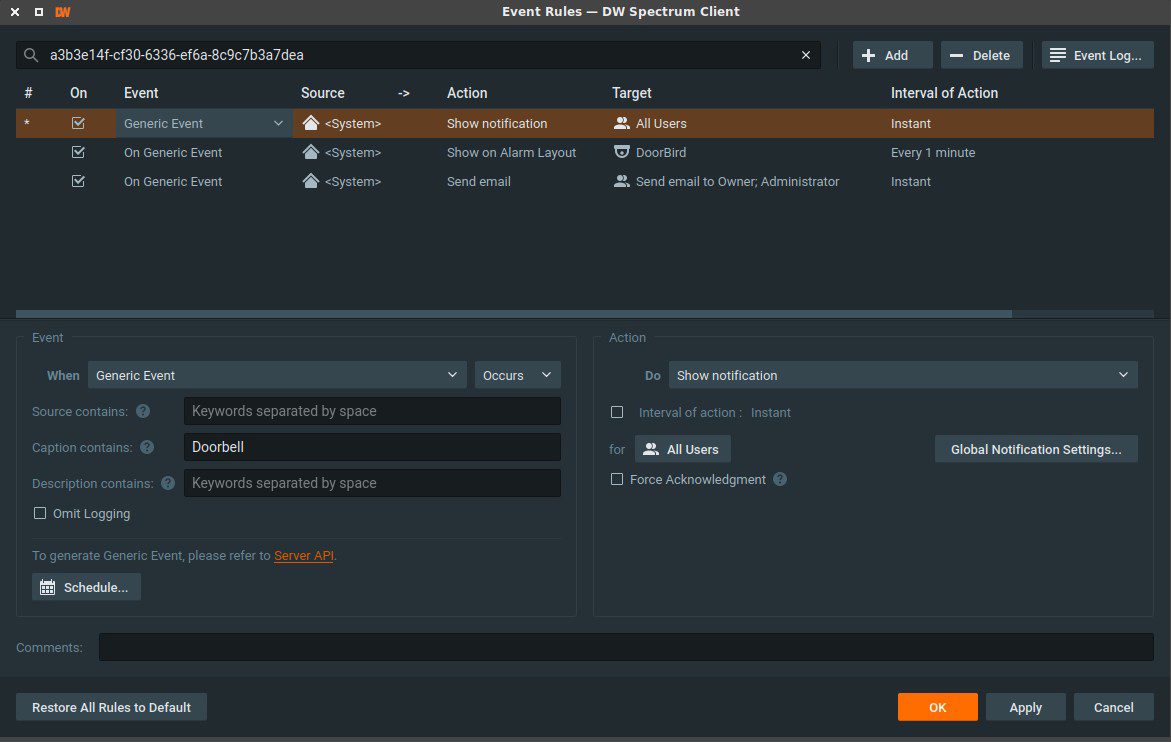Enable the Interval of action checkbox
1171x742 pixels.
[x=617, y=412]
